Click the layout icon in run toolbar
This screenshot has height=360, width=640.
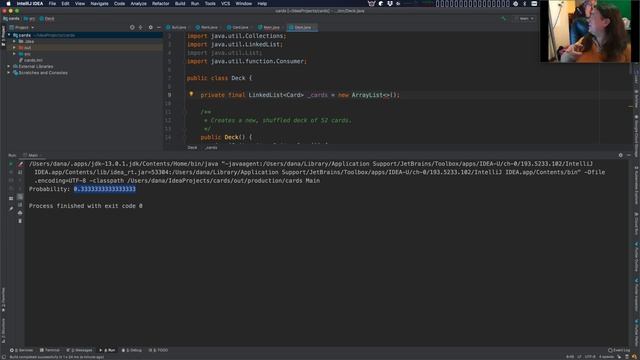(11, 198)
